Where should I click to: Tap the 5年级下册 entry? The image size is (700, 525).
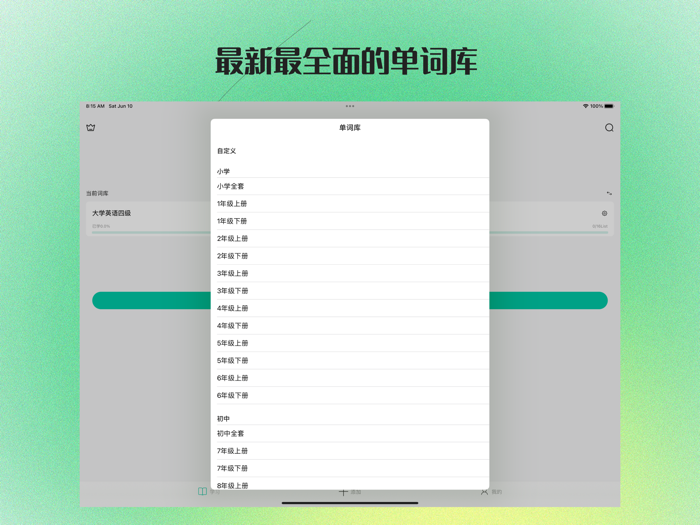[350, 360]
